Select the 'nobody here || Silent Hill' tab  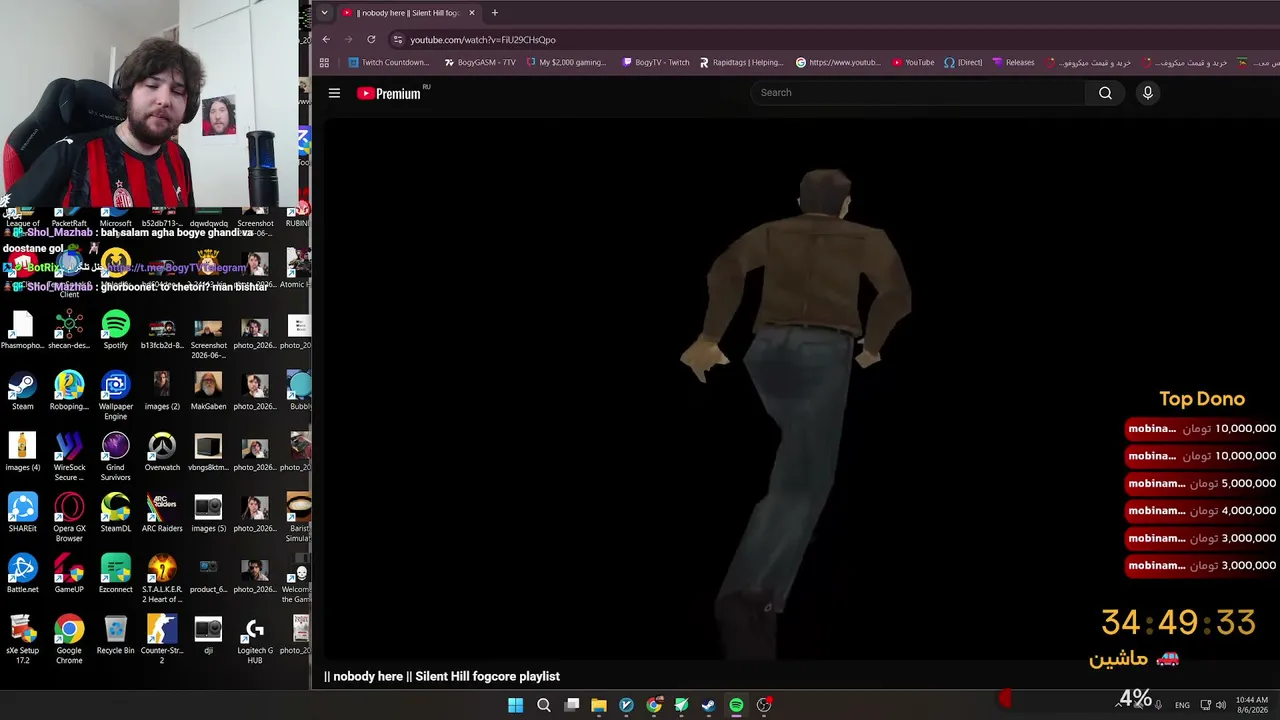pos(409,13)
